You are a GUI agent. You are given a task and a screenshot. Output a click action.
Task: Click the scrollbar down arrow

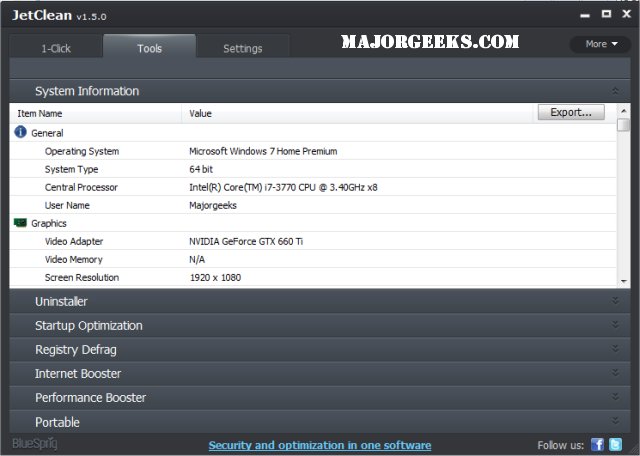point(623,281)
